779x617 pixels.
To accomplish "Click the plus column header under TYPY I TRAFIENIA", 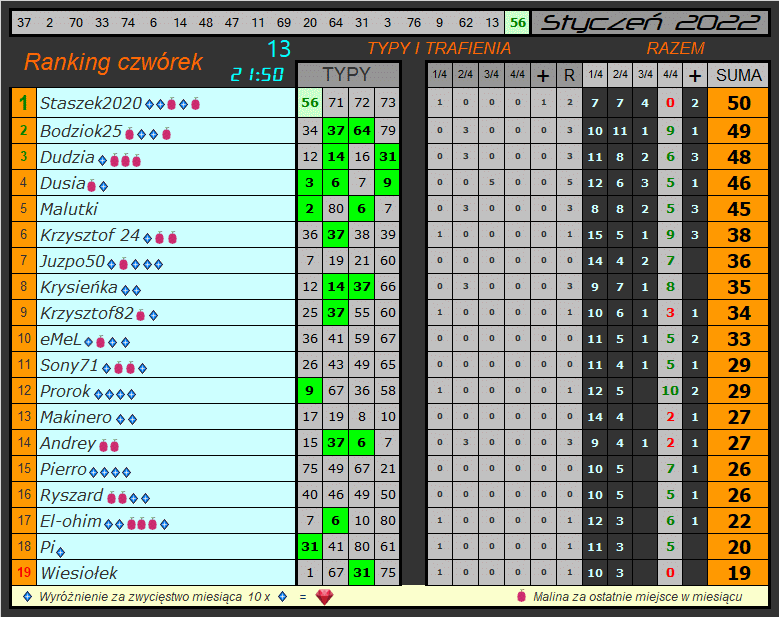I will point(543,76).
